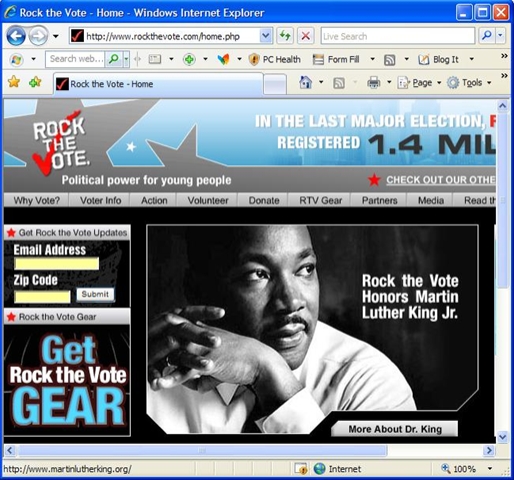This screenshot has width=514, height=480.
Task: Click the green plus toolbar icon
Action: [x=189, y=60]
